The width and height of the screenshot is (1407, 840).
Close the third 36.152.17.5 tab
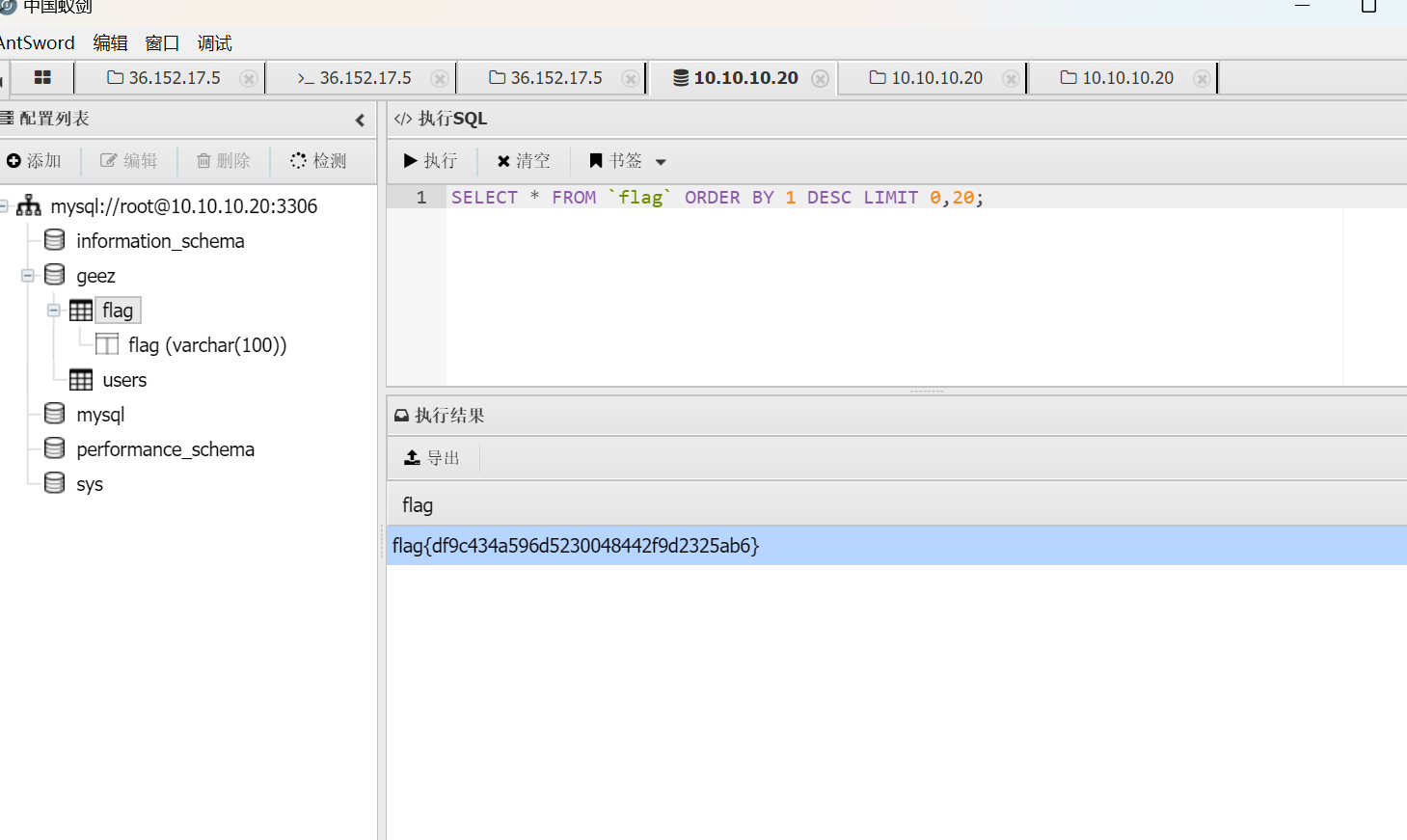point(631,79)
